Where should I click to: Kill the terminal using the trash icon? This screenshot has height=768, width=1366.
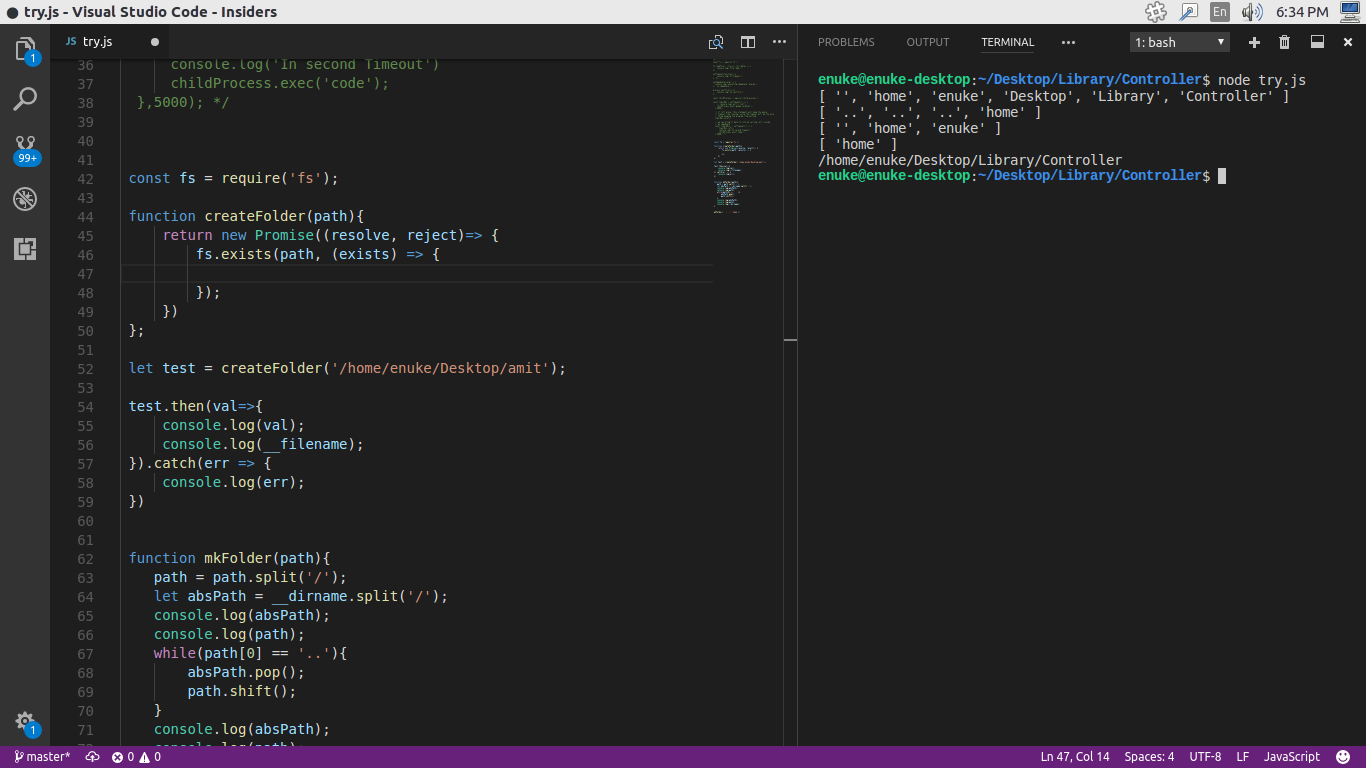tap(1285, 42)
